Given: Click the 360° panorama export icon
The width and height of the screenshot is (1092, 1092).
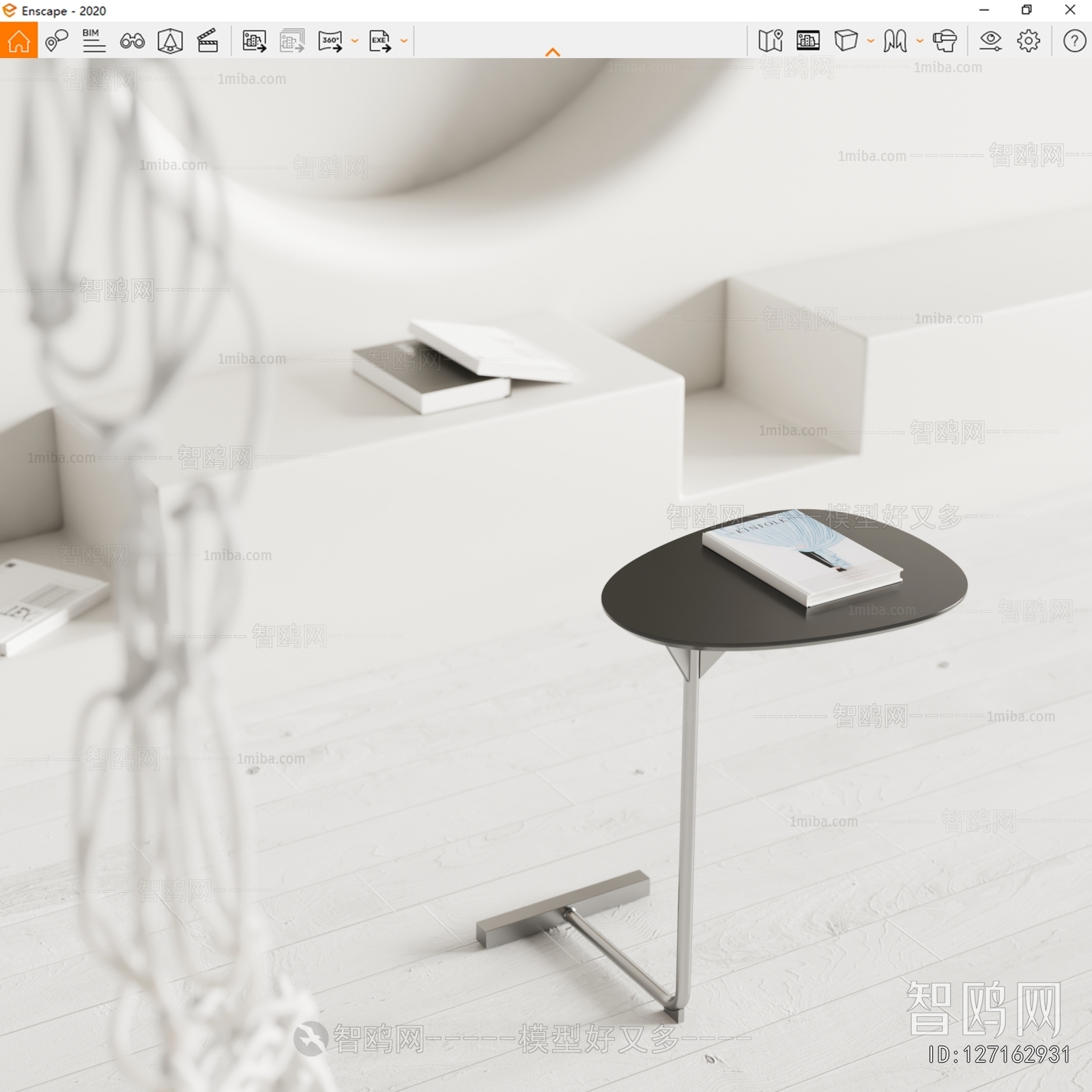Looking at the screenshot, I should 330,41.
